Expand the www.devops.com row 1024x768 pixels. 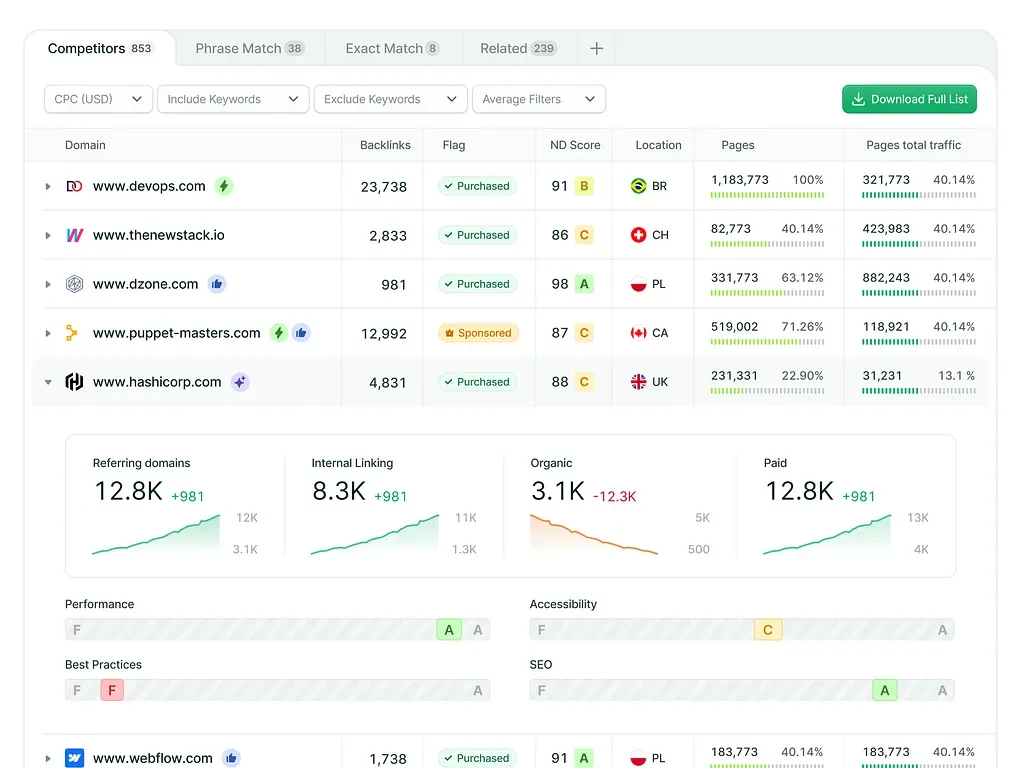tap(48, 186)
